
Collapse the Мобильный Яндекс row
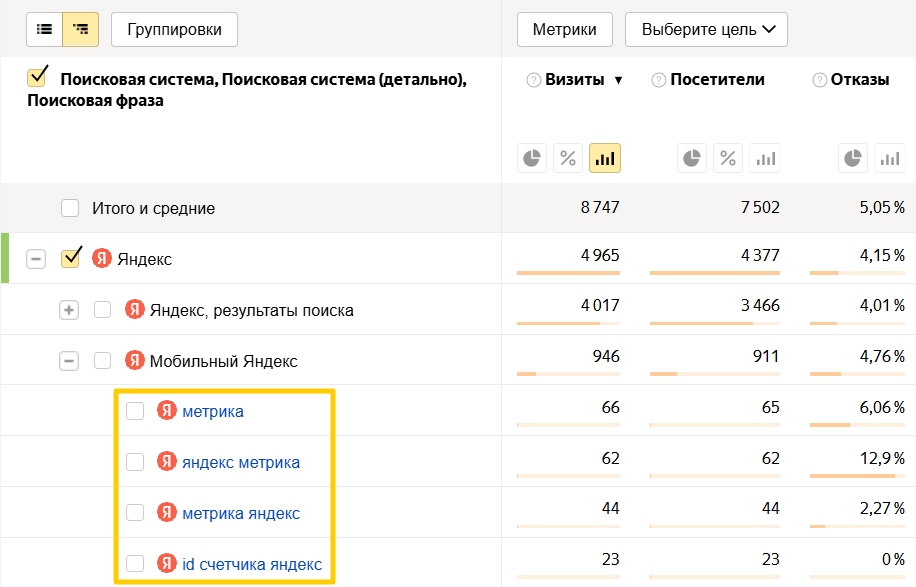pos(69,361)
